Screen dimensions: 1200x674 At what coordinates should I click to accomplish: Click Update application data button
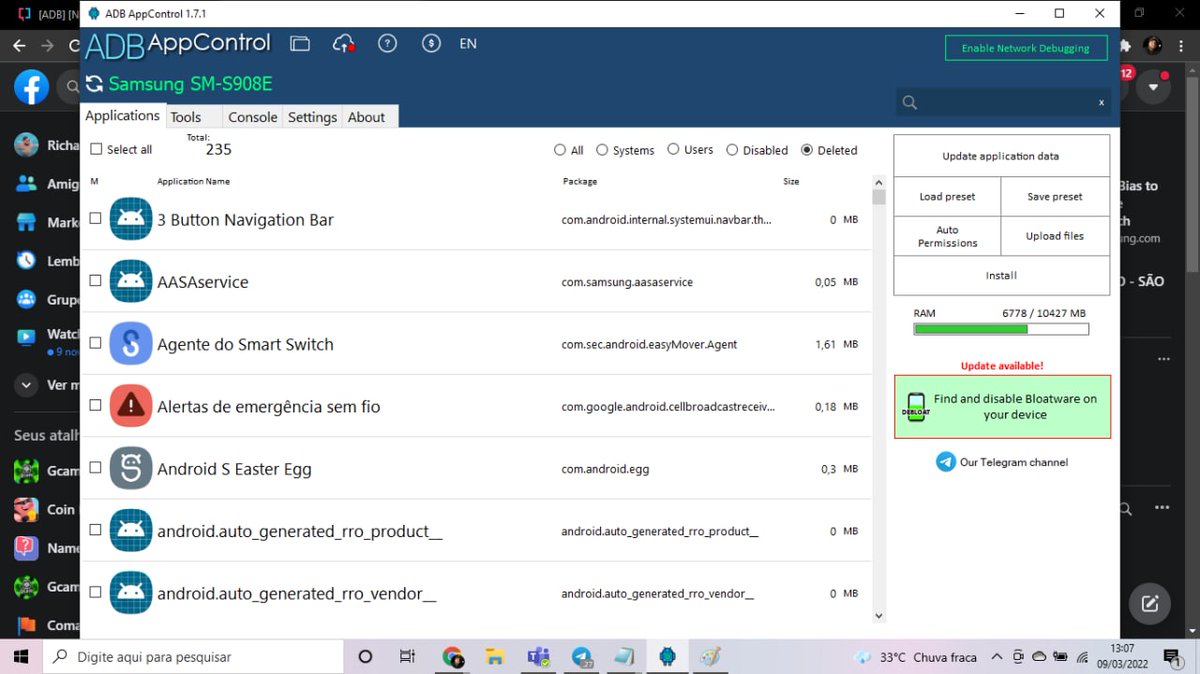tap(1000, 156)
